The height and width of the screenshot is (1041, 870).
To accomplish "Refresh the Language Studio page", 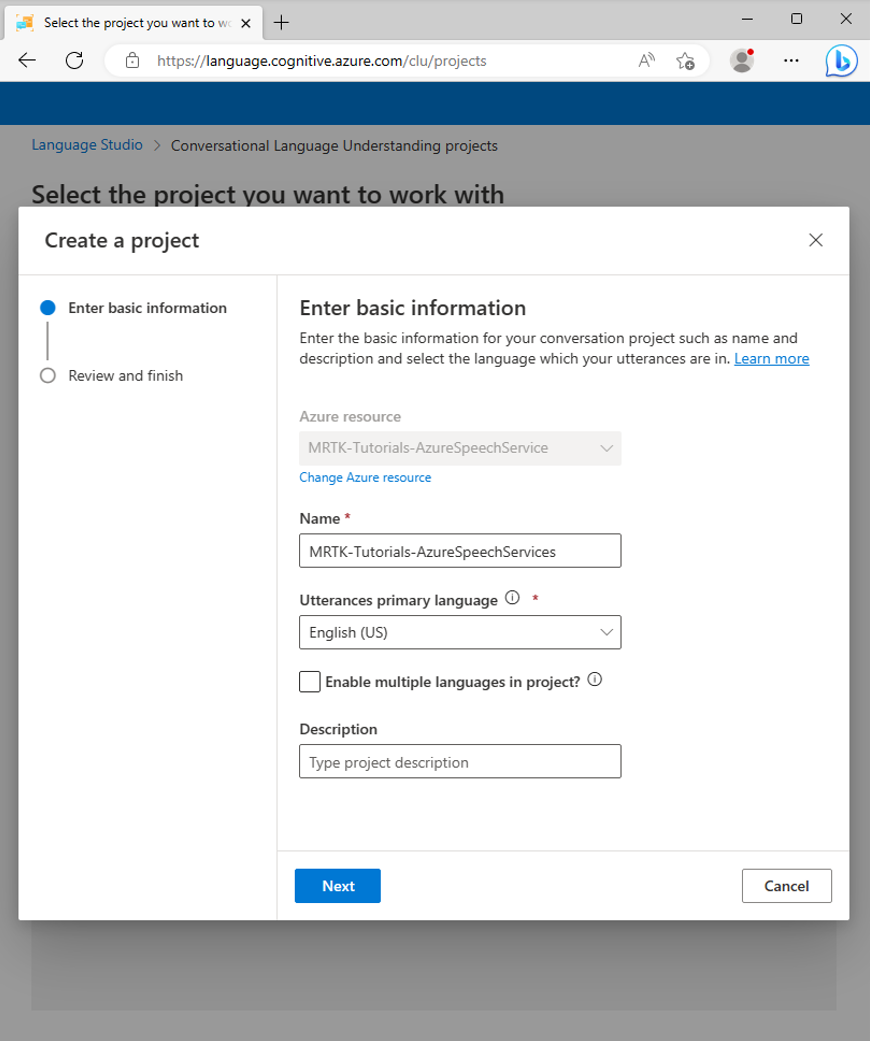I will (x=74, y=60).
